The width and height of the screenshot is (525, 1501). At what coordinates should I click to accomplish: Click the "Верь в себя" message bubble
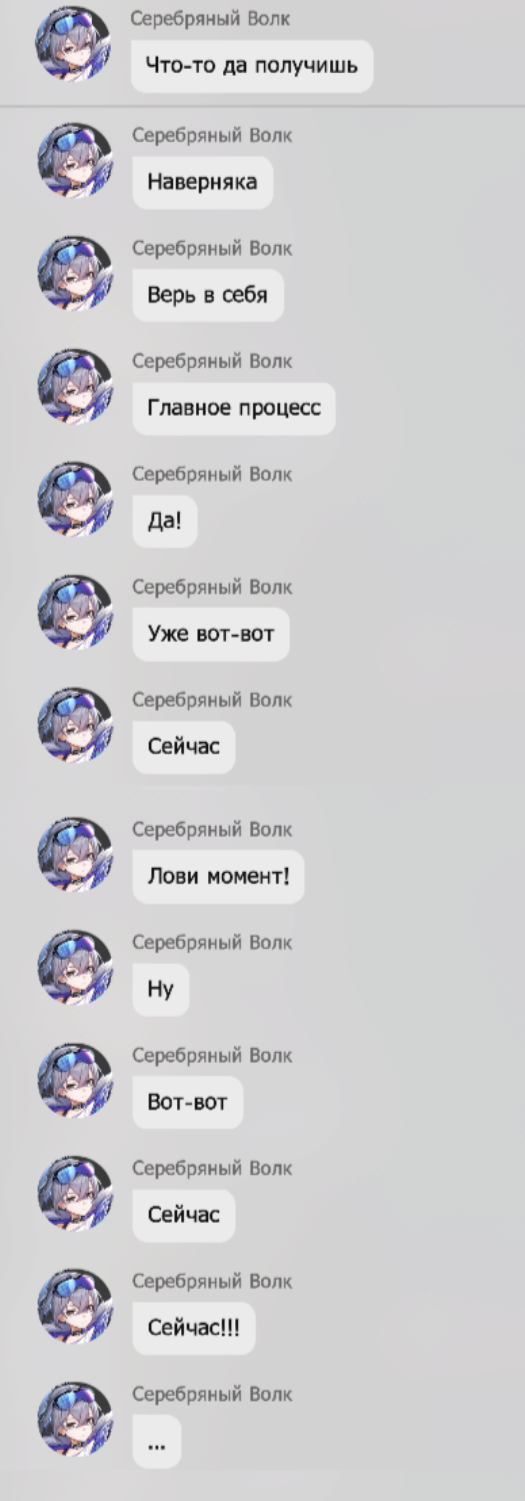click(x=208, y=295)
